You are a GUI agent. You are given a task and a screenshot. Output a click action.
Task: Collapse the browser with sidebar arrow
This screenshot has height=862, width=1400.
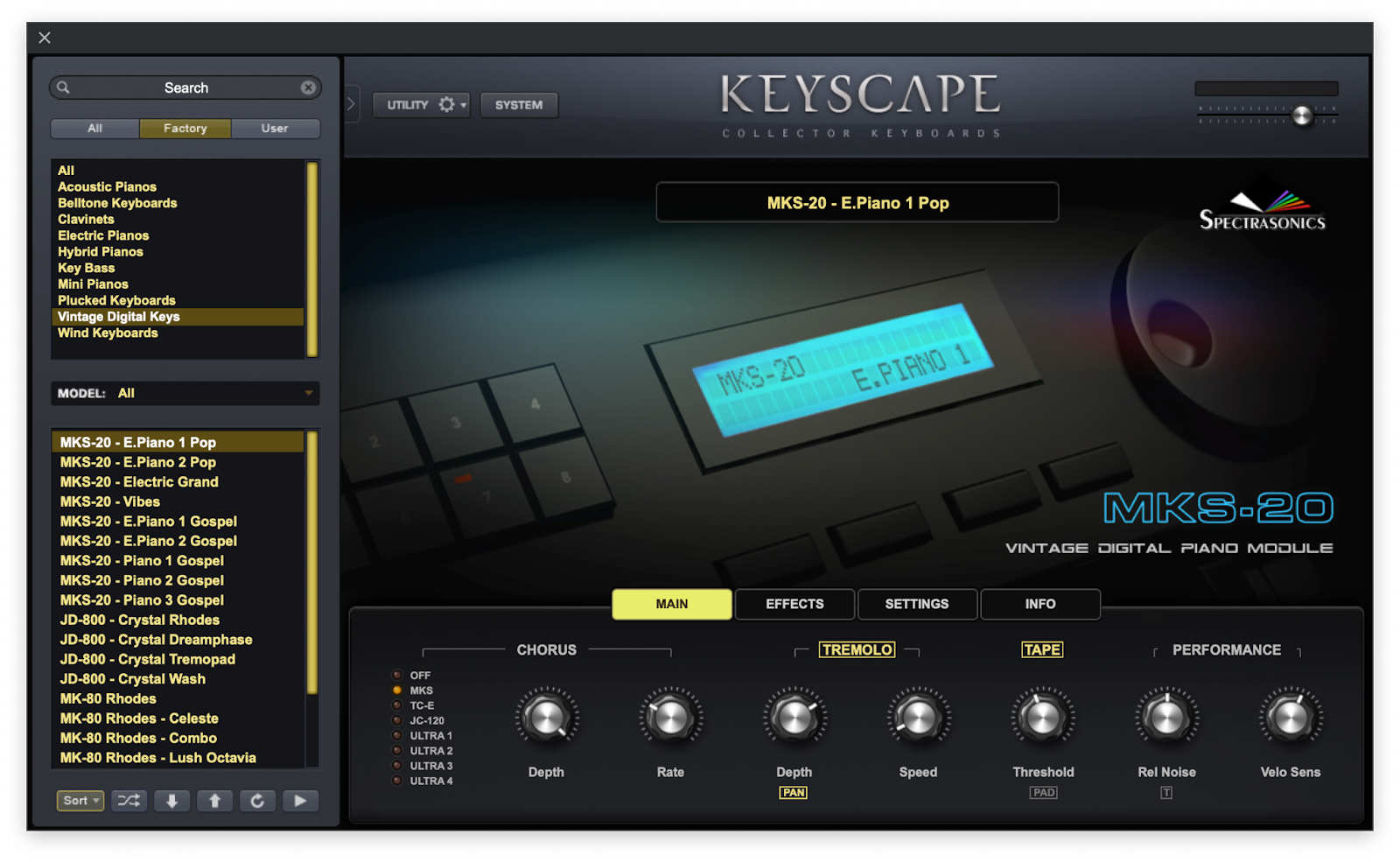(351, 104)
